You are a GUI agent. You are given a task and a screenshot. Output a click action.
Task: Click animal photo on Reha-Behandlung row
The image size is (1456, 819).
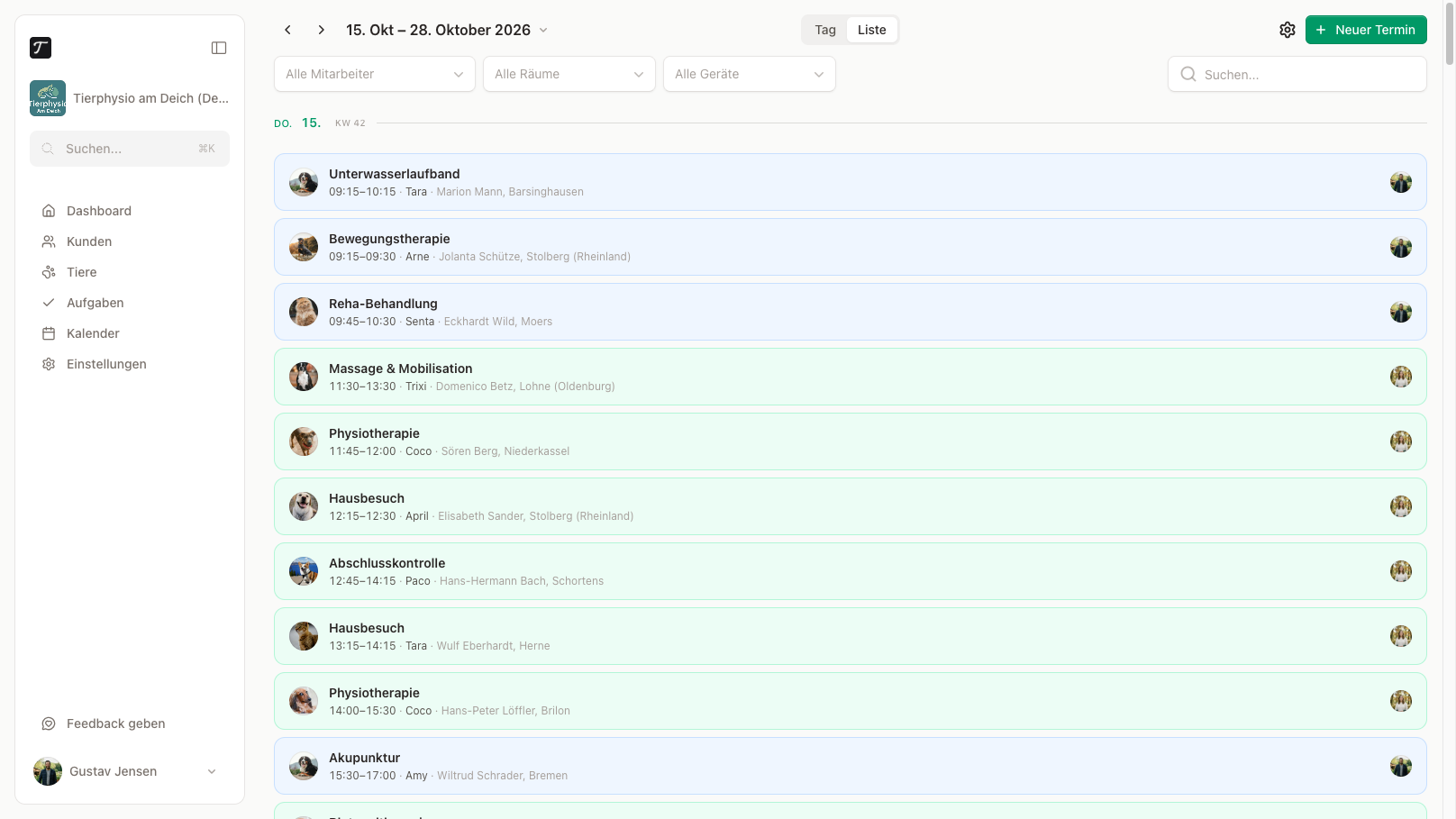pyautogui.click(x=304, y=312)
